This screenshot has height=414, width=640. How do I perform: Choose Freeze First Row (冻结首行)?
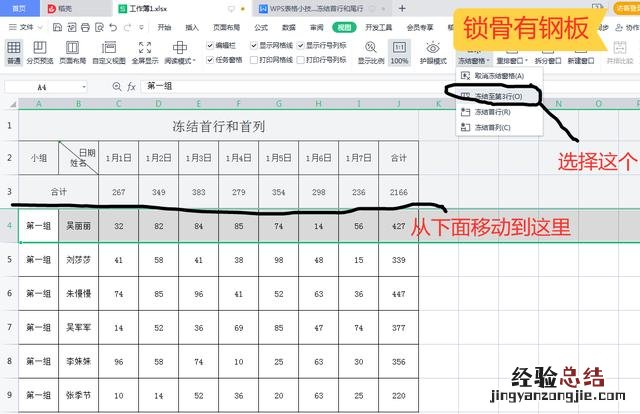tap(499, 112)
